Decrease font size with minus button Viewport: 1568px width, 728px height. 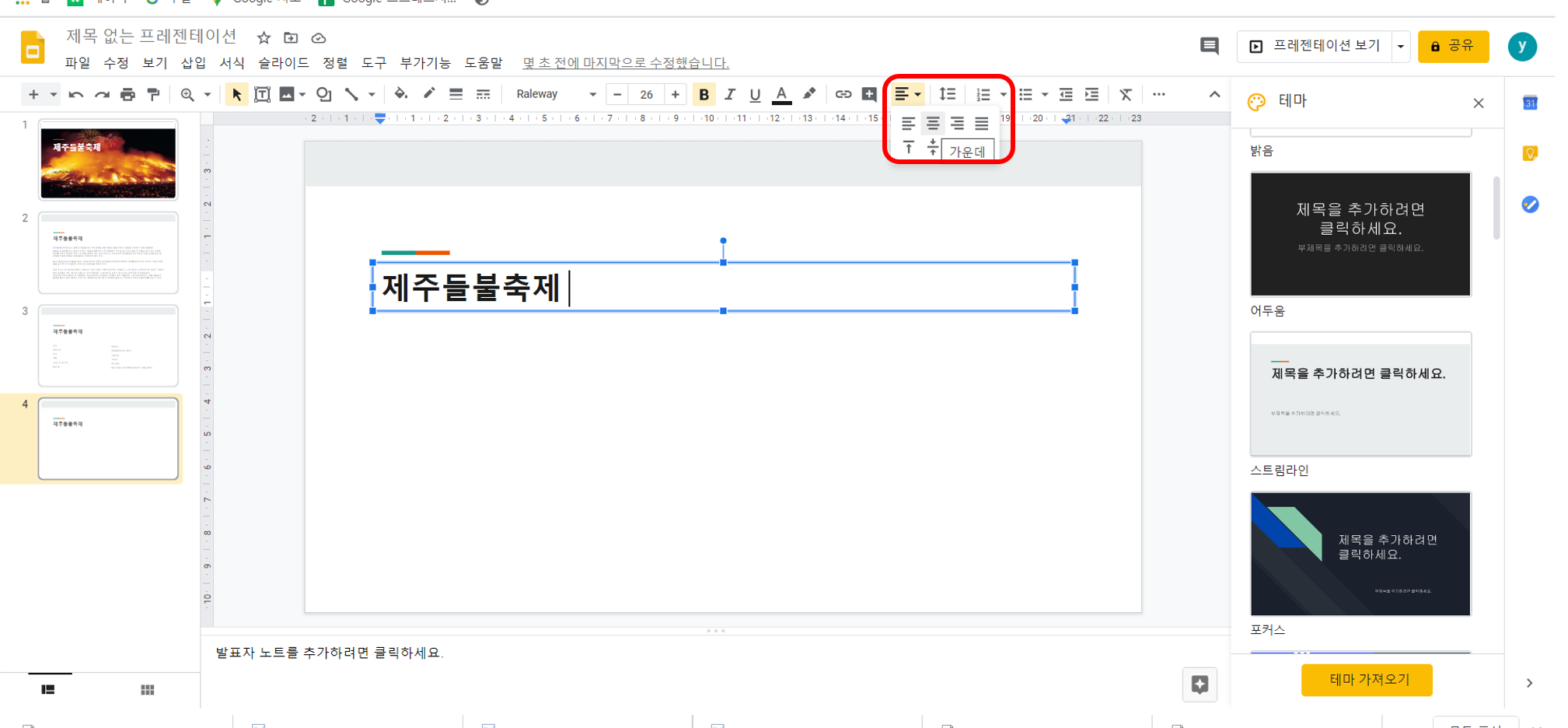click(617, 94)
